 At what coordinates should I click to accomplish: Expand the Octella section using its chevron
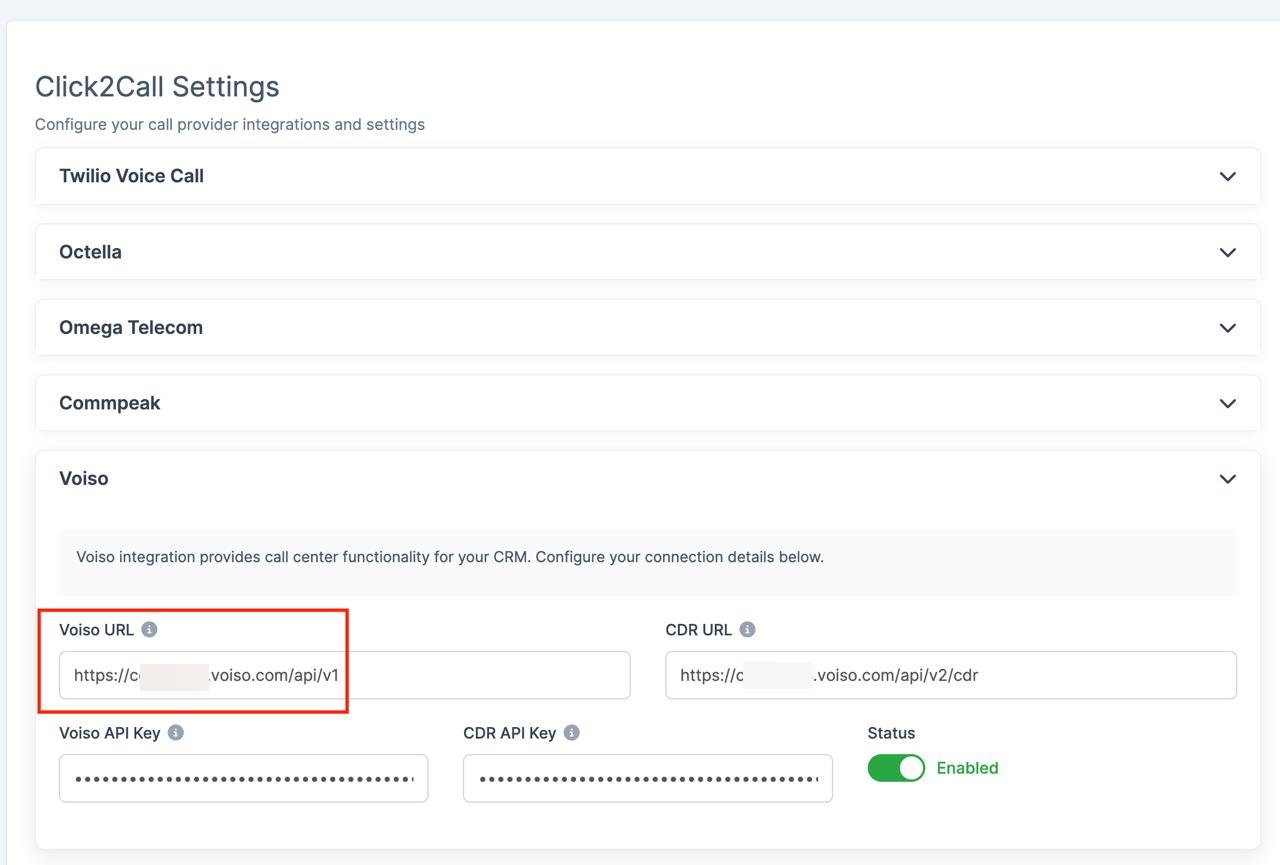click(x=1227, y=252)
